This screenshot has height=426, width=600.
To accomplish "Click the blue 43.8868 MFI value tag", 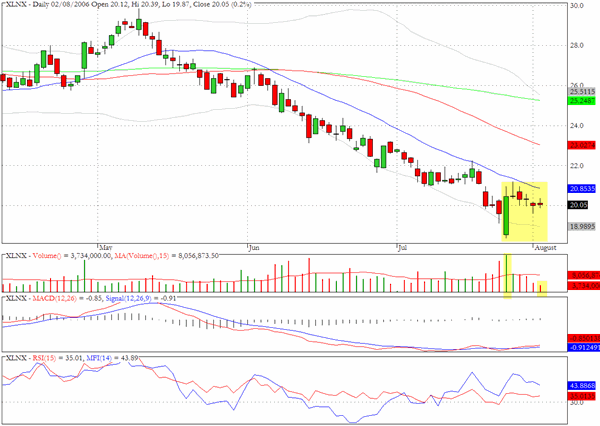I will [582, 385].
